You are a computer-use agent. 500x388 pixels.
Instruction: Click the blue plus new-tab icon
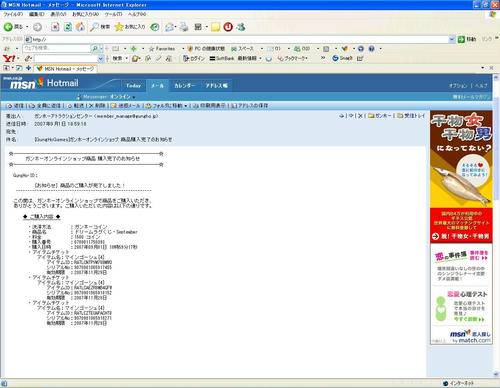pos(28,68)
